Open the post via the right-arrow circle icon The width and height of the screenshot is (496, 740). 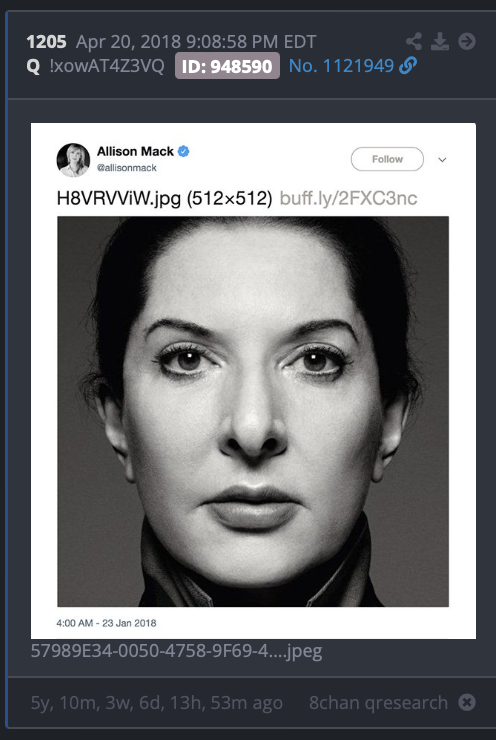point(467,42)
